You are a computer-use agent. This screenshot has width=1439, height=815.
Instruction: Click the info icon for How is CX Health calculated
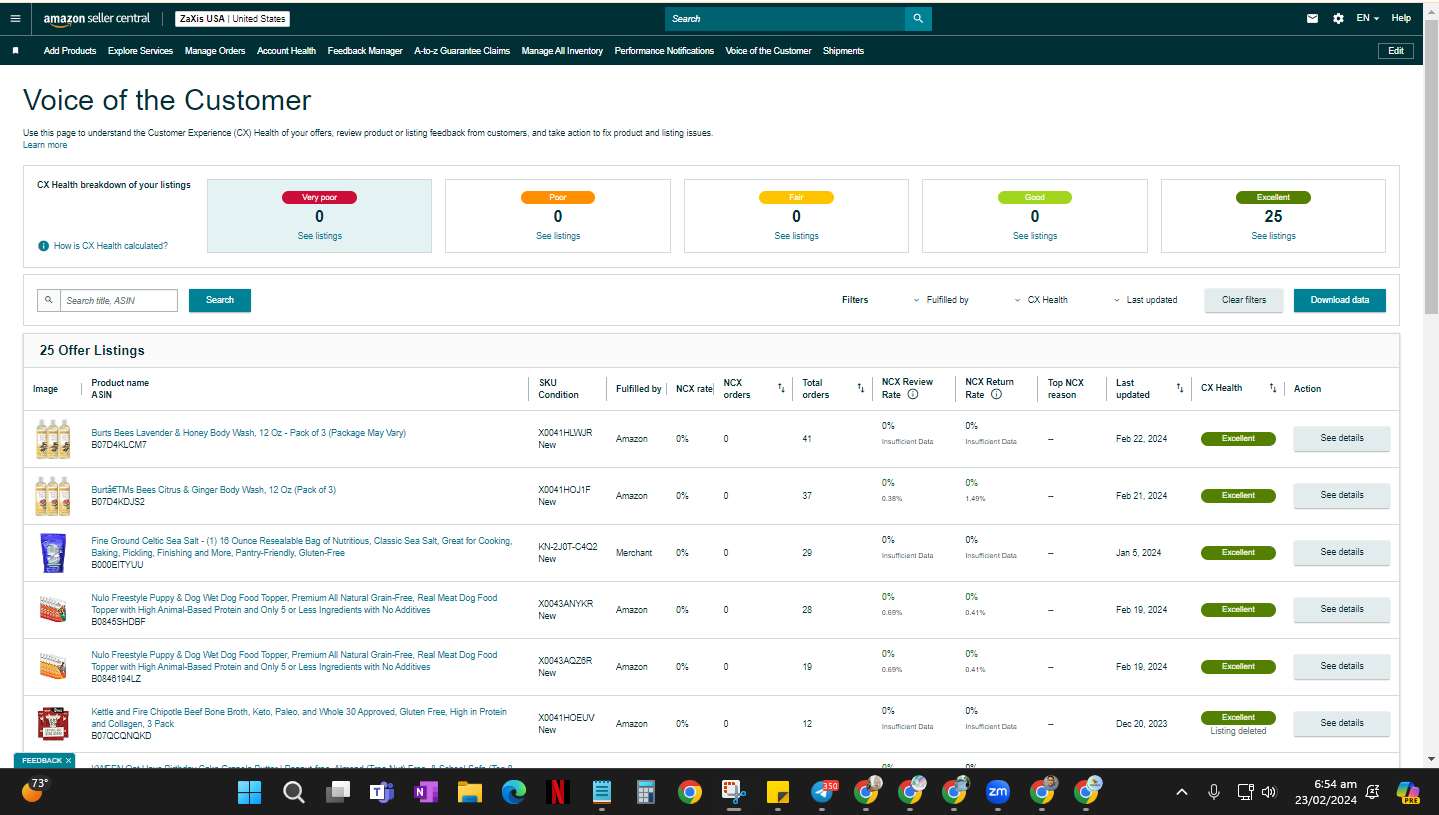tap(43, 246)
